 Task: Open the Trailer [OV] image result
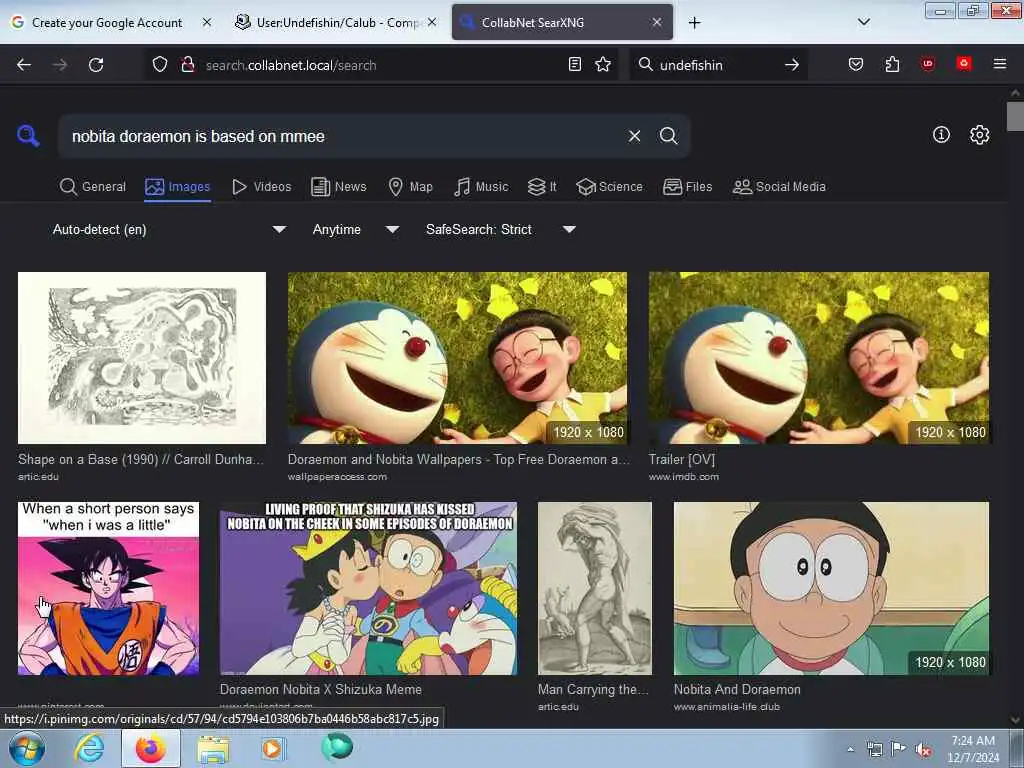[x=819, y=358]
